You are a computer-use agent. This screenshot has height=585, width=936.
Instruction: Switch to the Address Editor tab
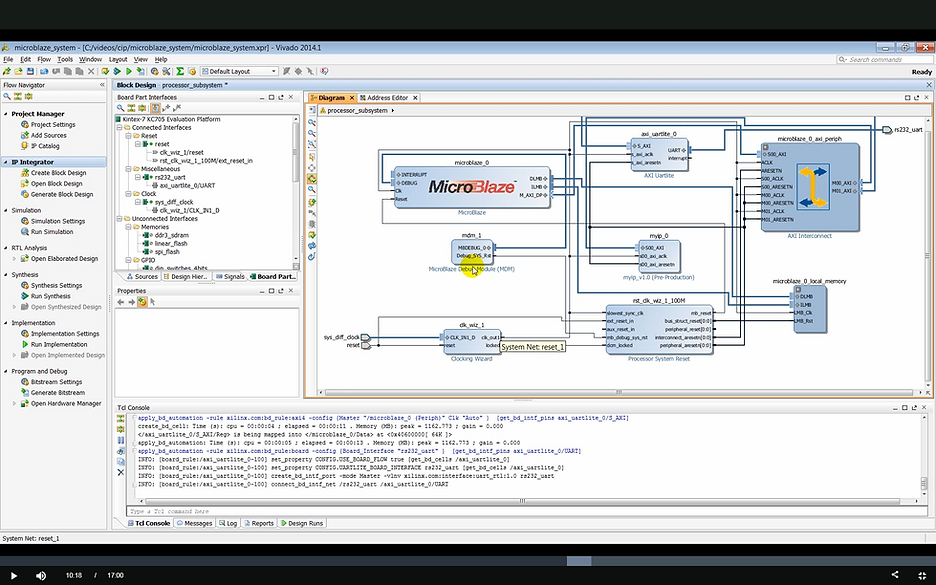click(x=385, y=98)
